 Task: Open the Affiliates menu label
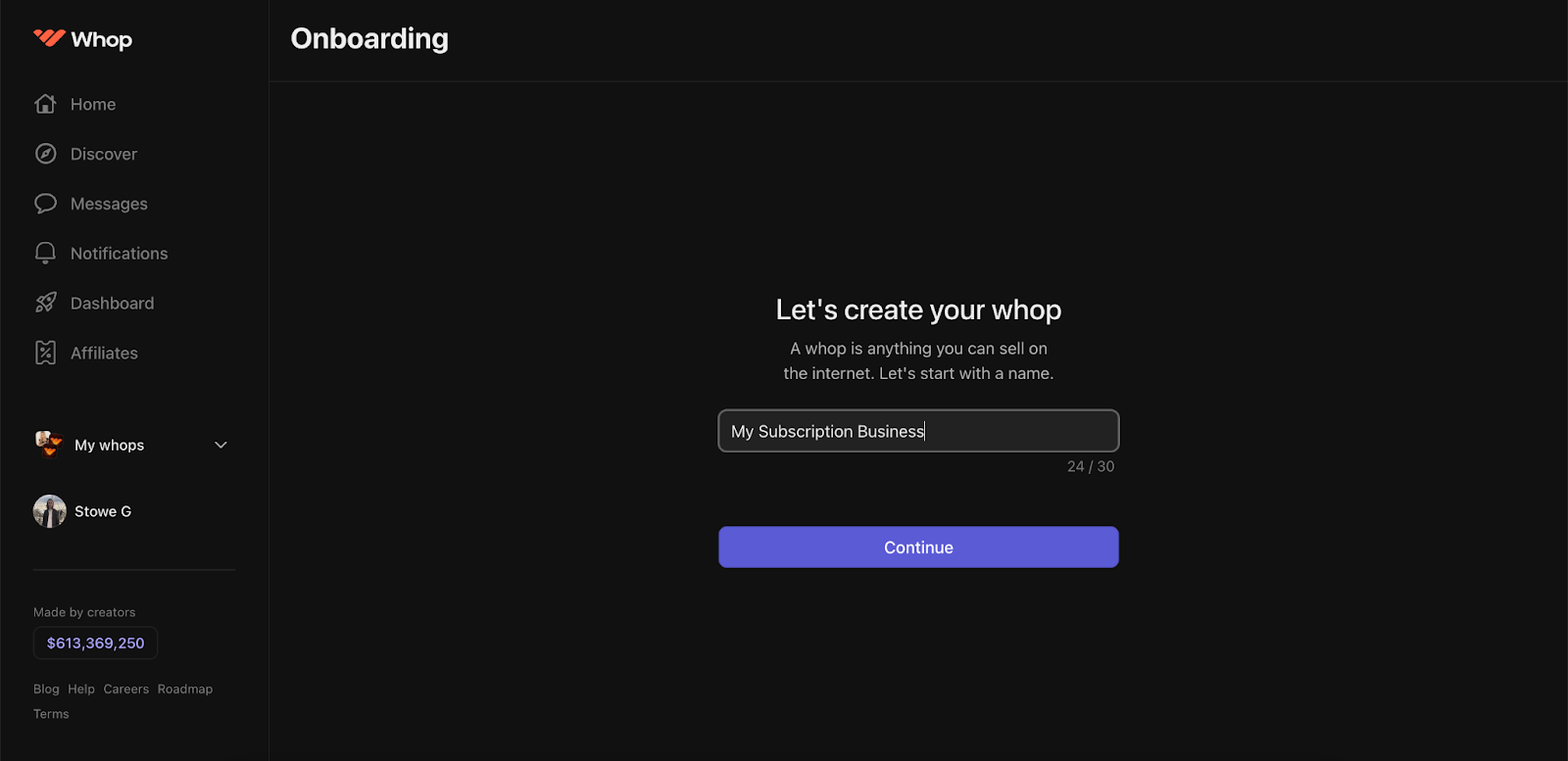click(104, 353)
